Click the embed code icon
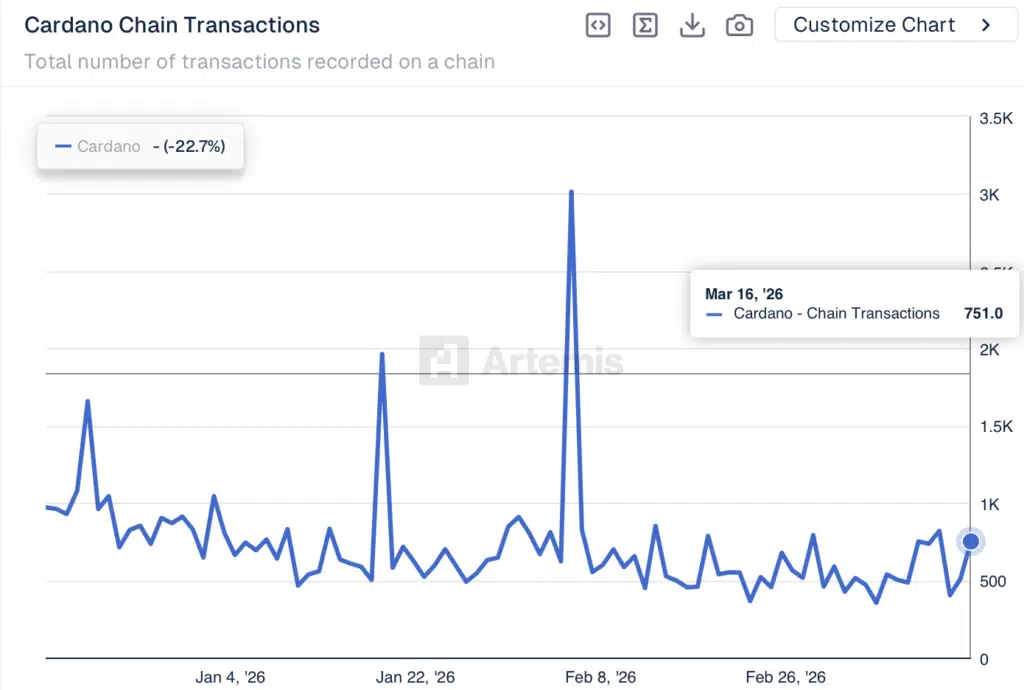This screenshot has height=690, width=1024. click(x=597, y=25)
